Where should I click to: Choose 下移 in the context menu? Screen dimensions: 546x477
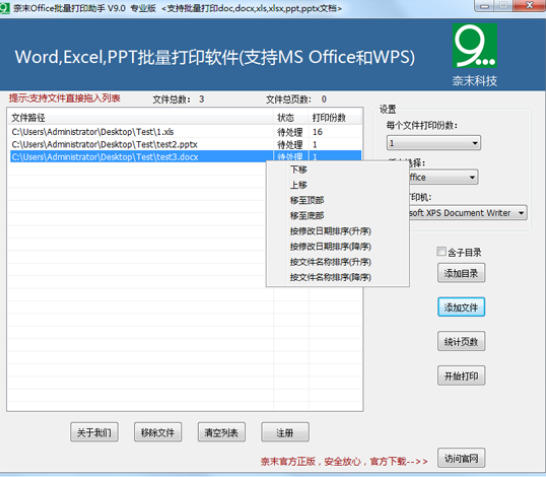298,170
